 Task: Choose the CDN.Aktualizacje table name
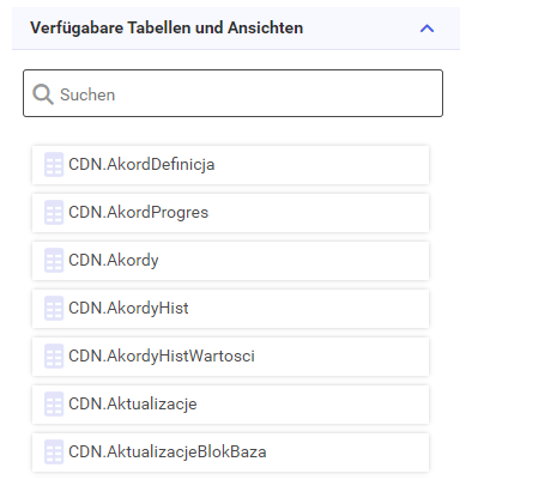pyautogui.click(x=133, y=404)
